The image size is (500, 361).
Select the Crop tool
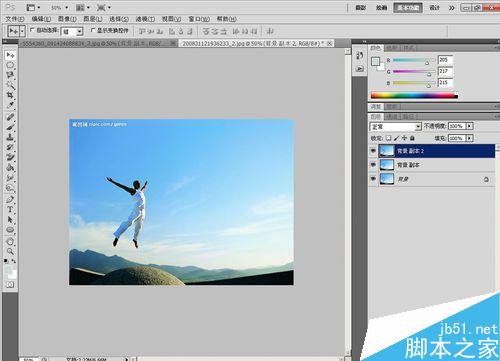[10, 95]
